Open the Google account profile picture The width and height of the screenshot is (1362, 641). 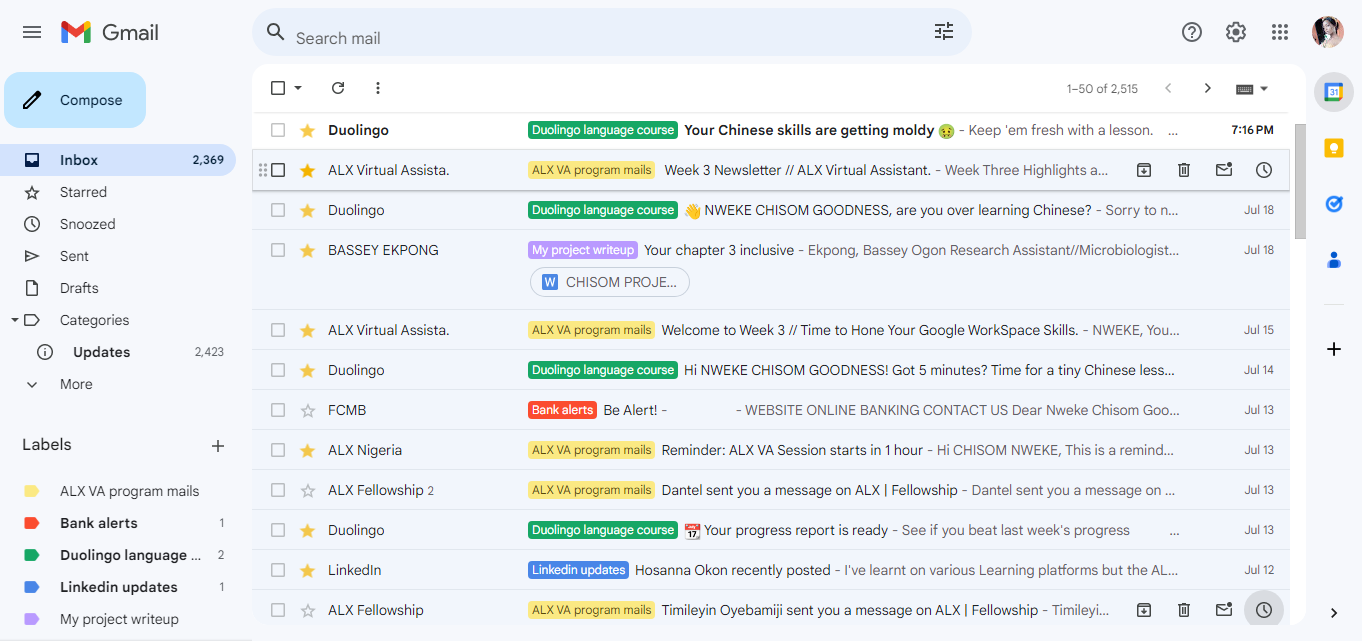pyautogui.click(x=1328, y=32)
